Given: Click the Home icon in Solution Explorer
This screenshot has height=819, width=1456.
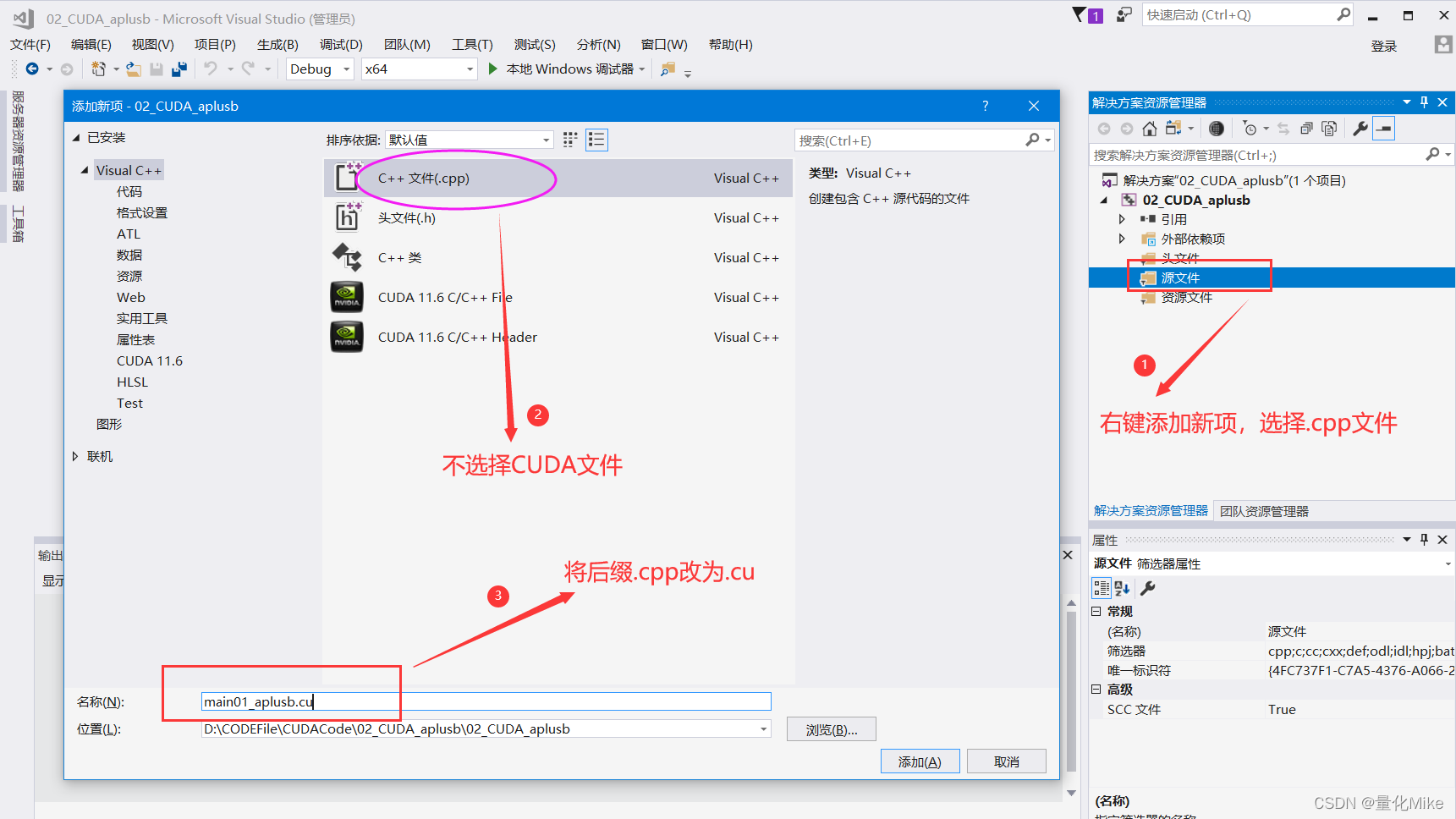Looking at the screenshot, I should (1148, 128).
